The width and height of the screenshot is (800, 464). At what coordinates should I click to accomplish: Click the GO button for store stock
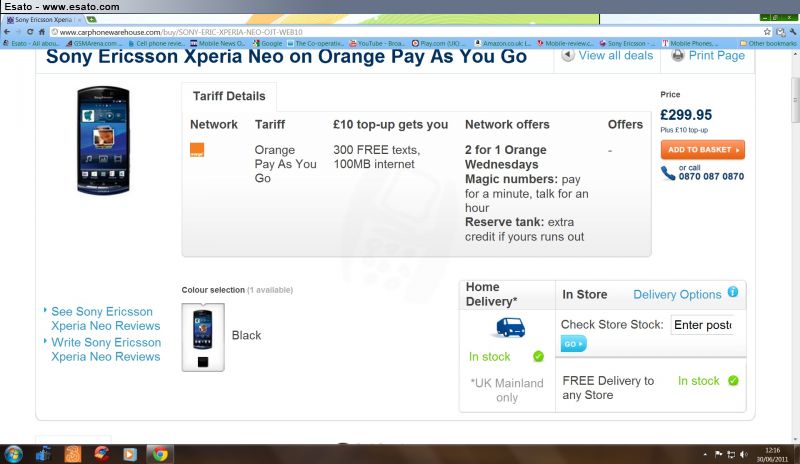tap(573, 344)
